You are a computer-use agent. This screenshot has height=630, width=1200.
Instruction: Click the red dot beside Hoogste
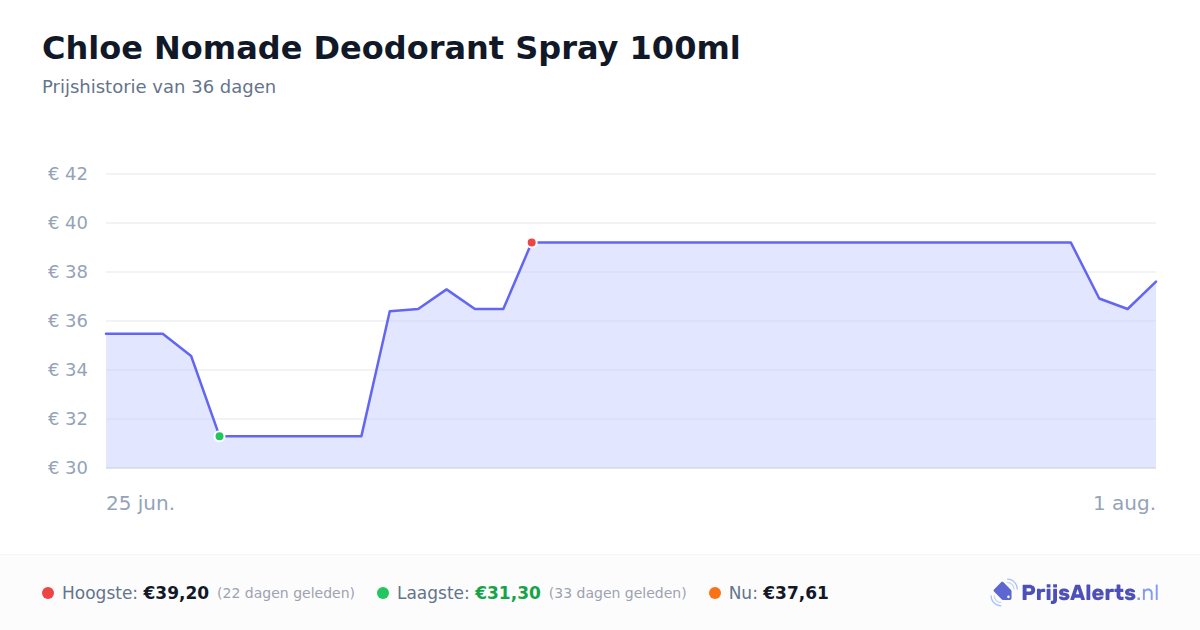(x=48, y=593)
